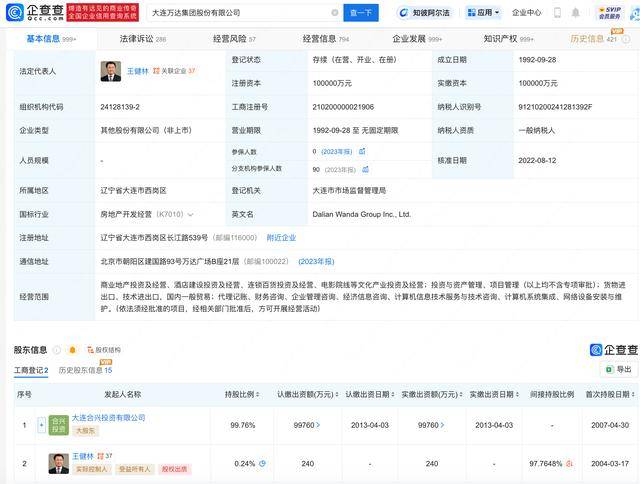The height and width of the screenshot is (484, 640).
Task: Expand the 房地产开发经营 K7010 industry chevron
Action: click(x=190, y=214)
